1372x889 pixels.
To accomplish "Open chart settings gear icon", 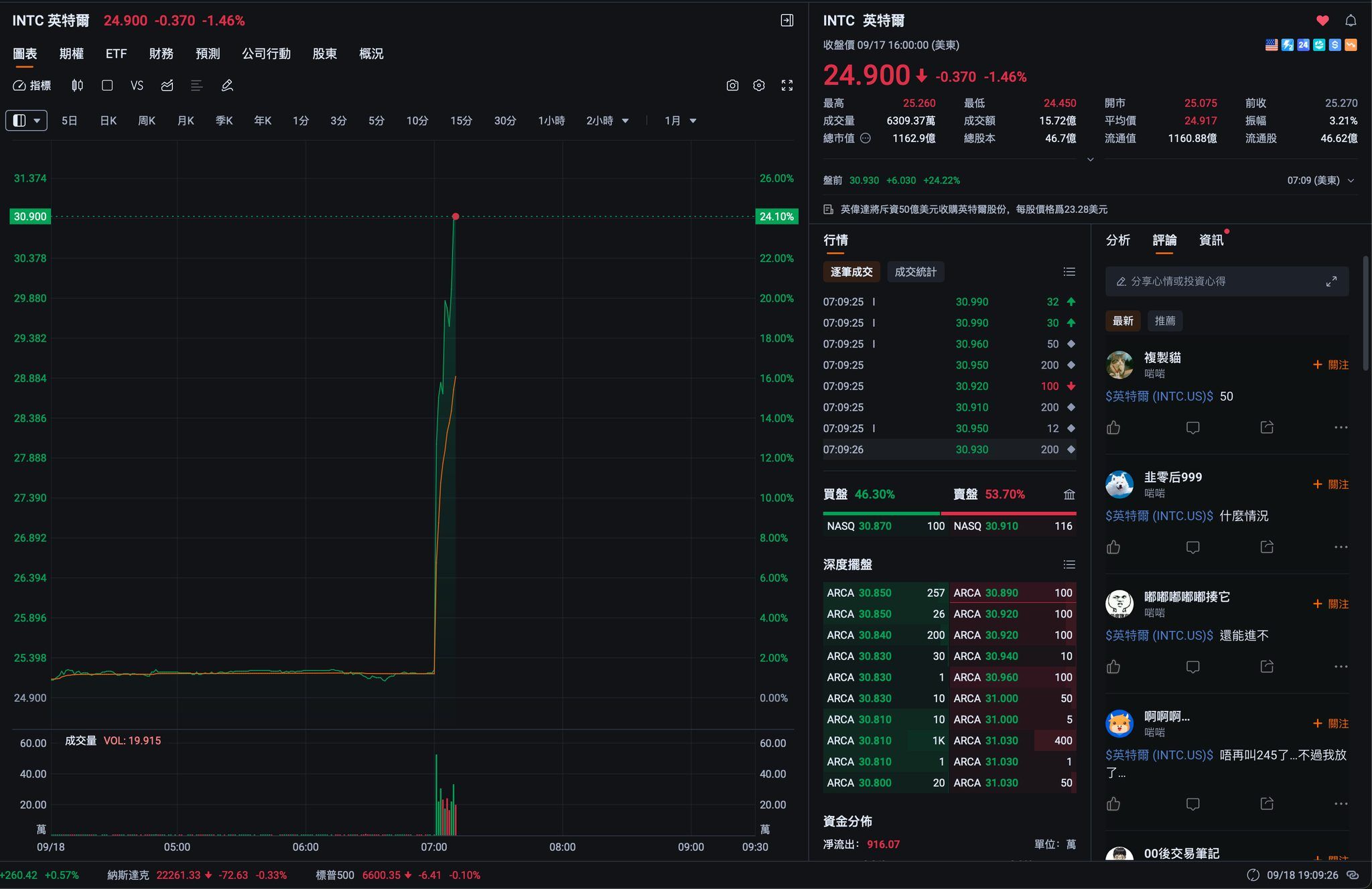I will (x=759, y=86).
